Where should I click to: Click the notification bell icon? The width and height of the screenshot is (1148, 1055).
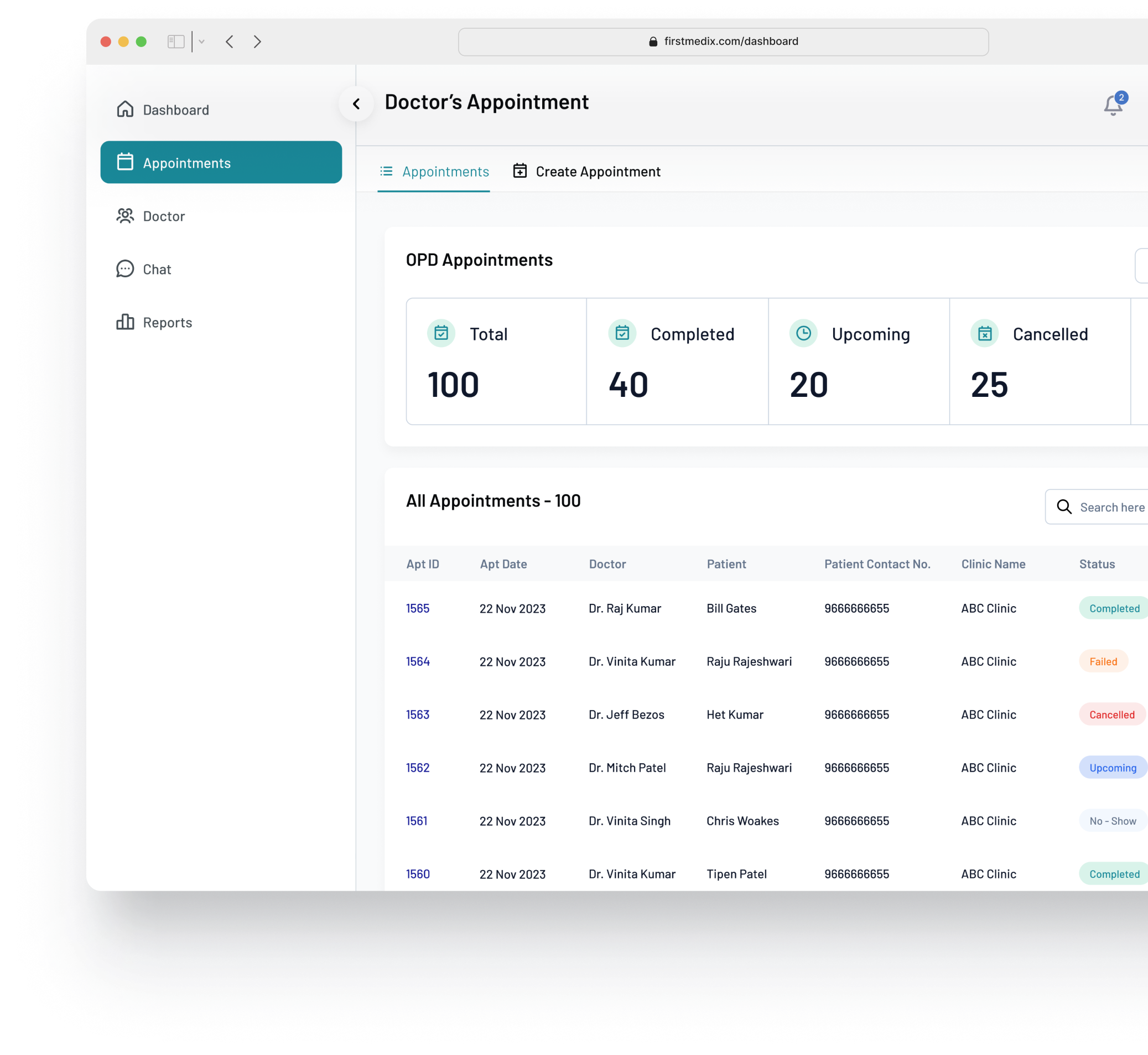tap(1113, 106)
